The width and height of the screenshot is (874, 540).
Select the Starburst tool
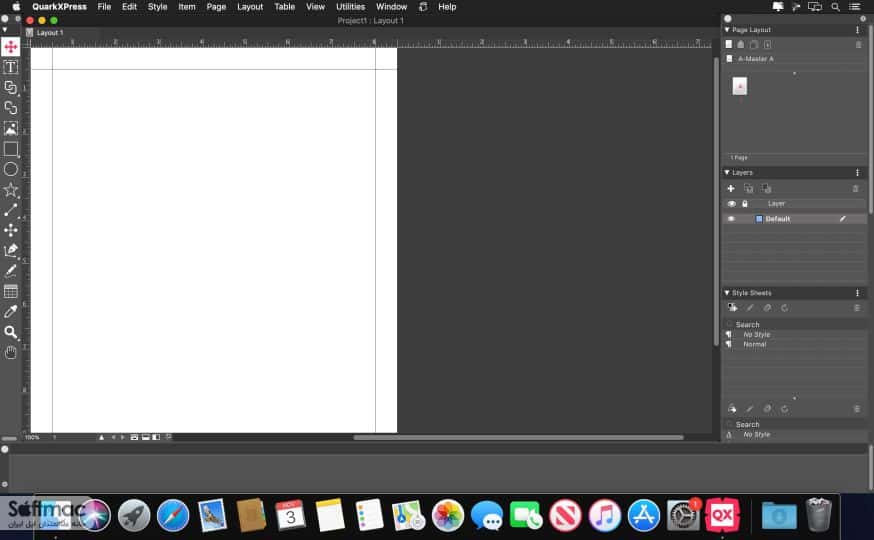pyautogui.click(x=11, y=190)
